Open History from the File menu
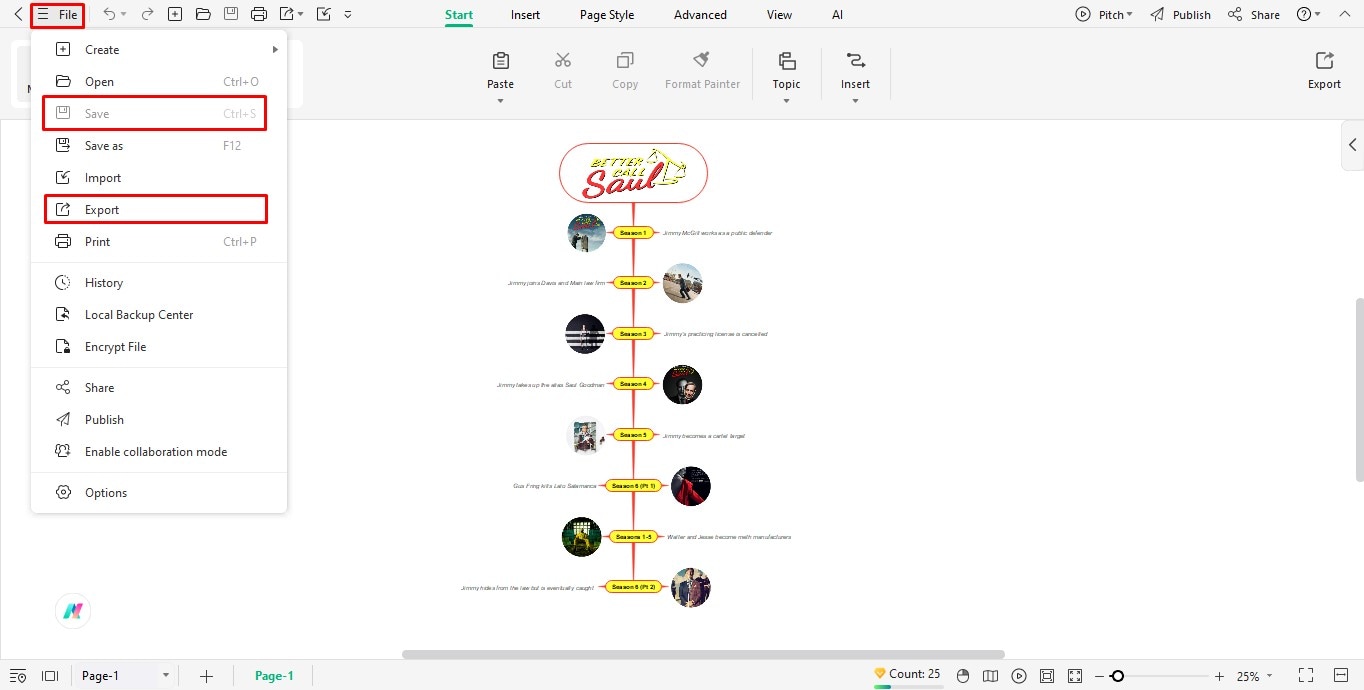This screenshot has height=690, width=1364. coord(159,283)
